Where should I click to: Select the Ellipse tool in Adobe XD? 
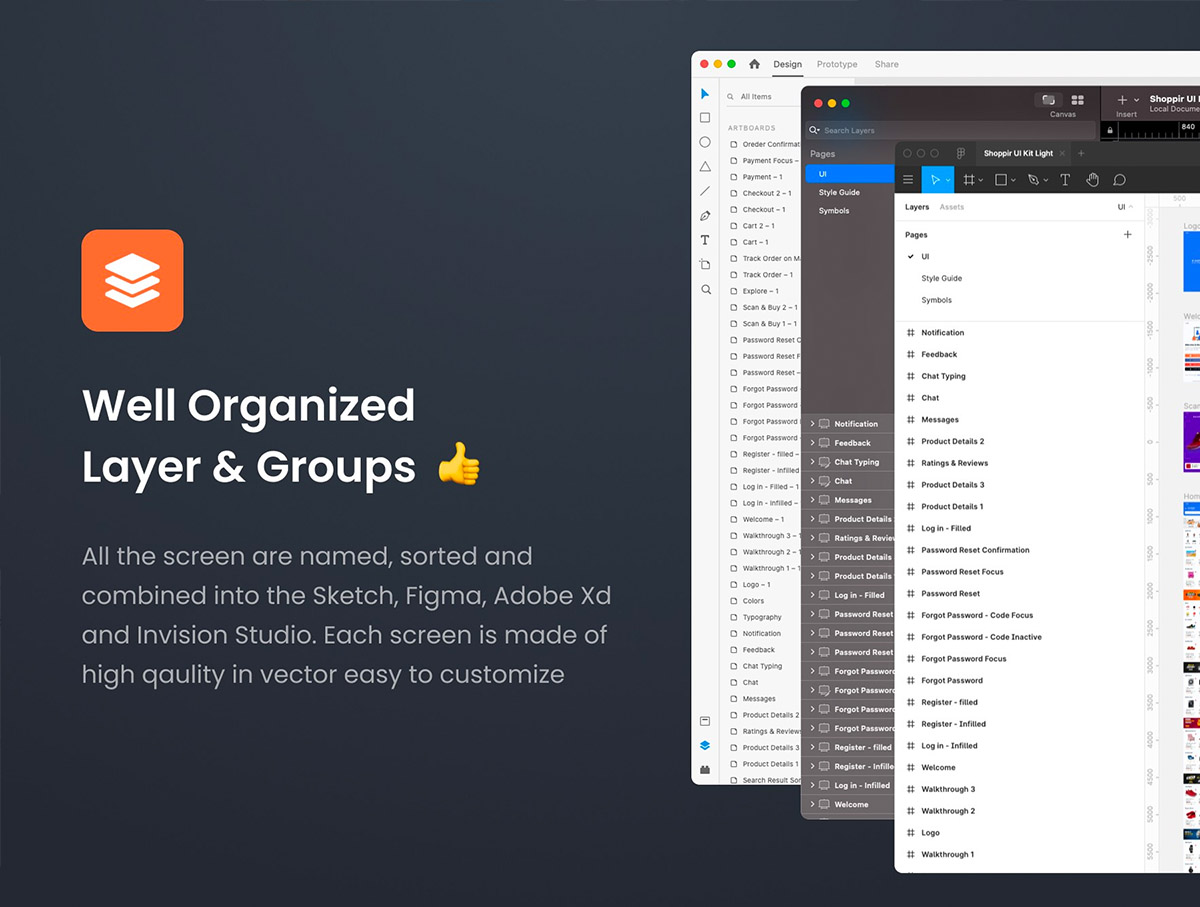tap(705, 142)
